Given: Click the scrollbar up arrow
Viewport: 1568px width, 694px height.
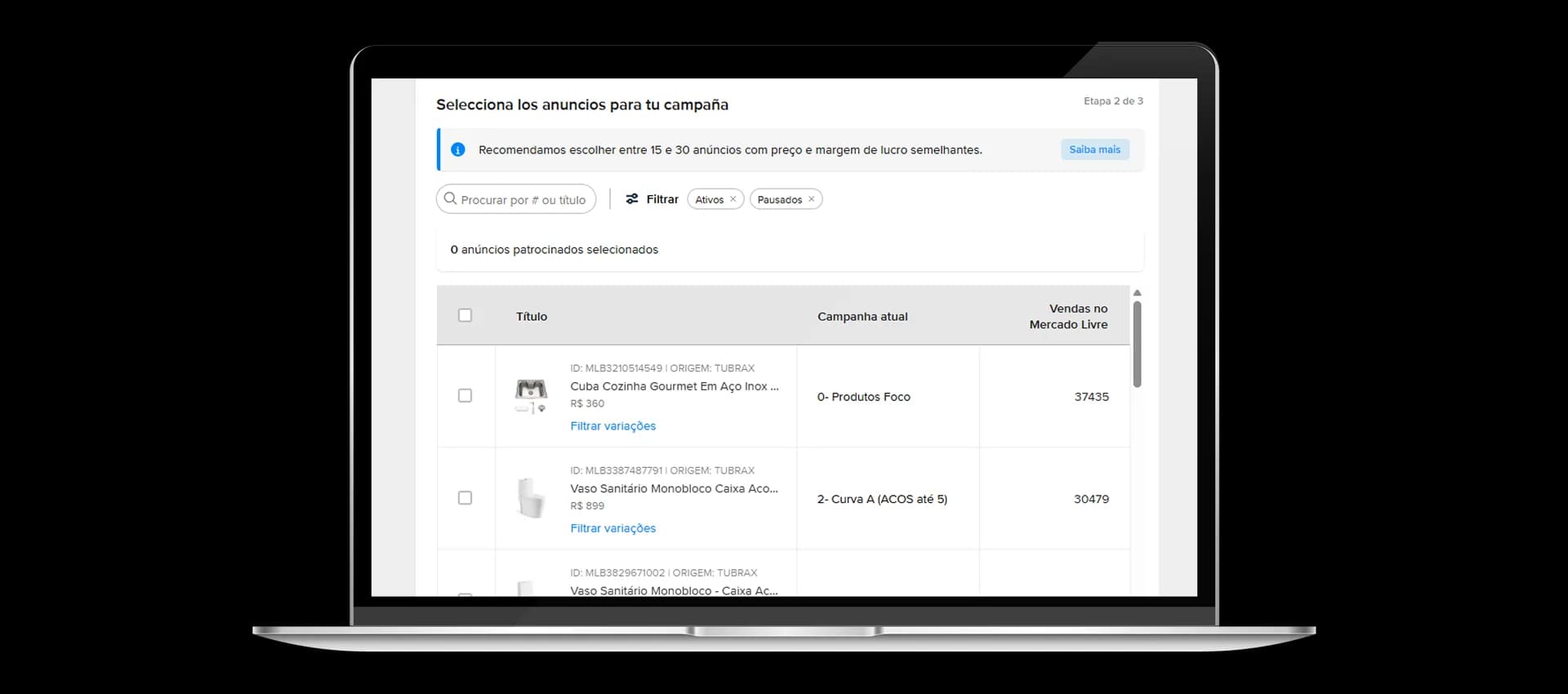Looking at the screenshot, I should (x=1137, y=292).
